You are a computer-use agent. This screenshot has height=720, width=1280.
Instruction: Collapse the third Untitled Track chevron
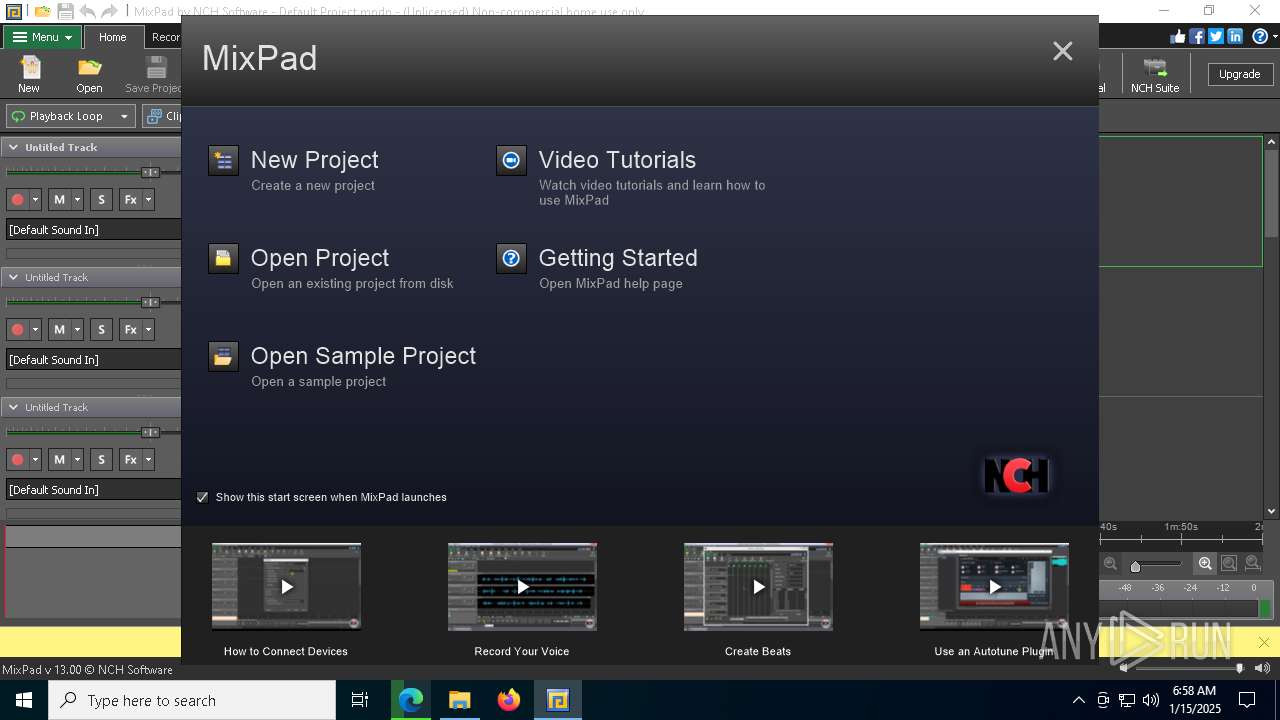pyautogui.click(x=14, y=407)
